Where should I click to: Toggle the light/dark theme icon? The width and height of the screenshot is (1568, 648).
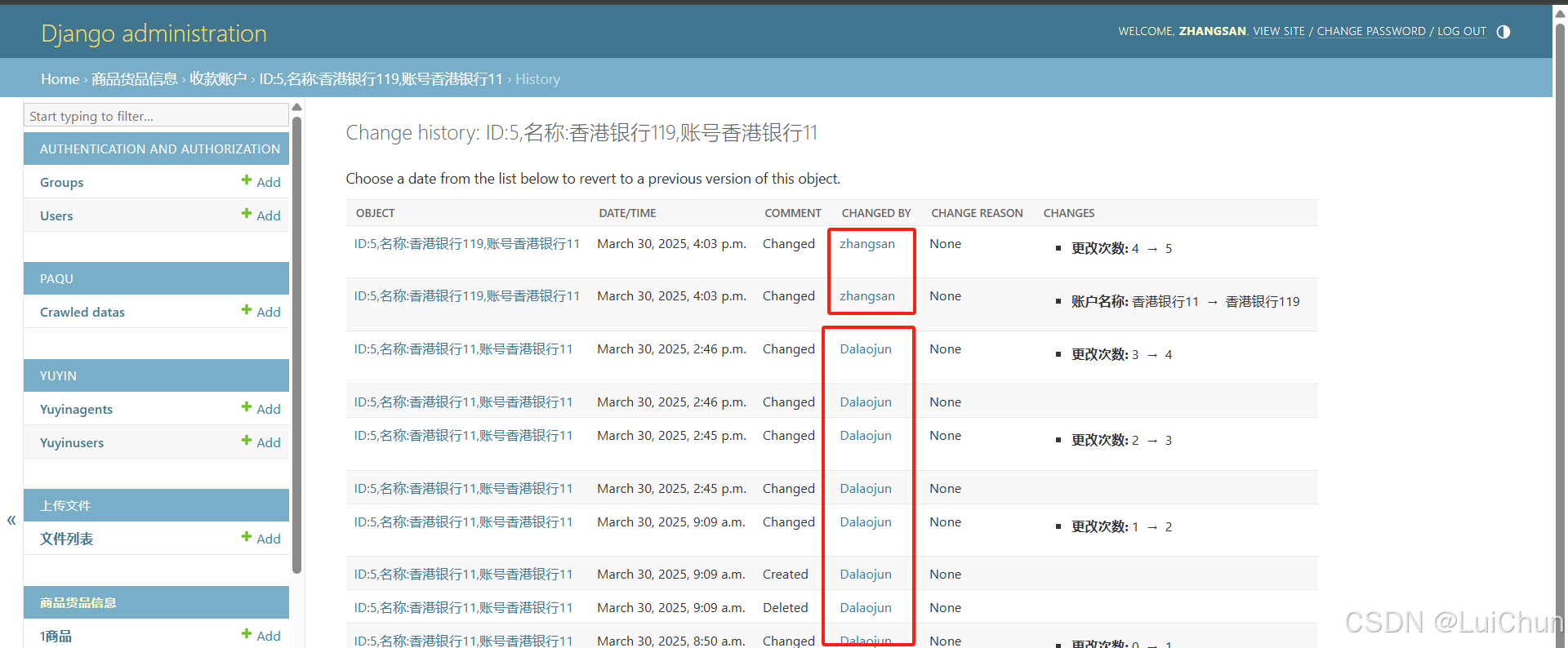point(1503,32)
